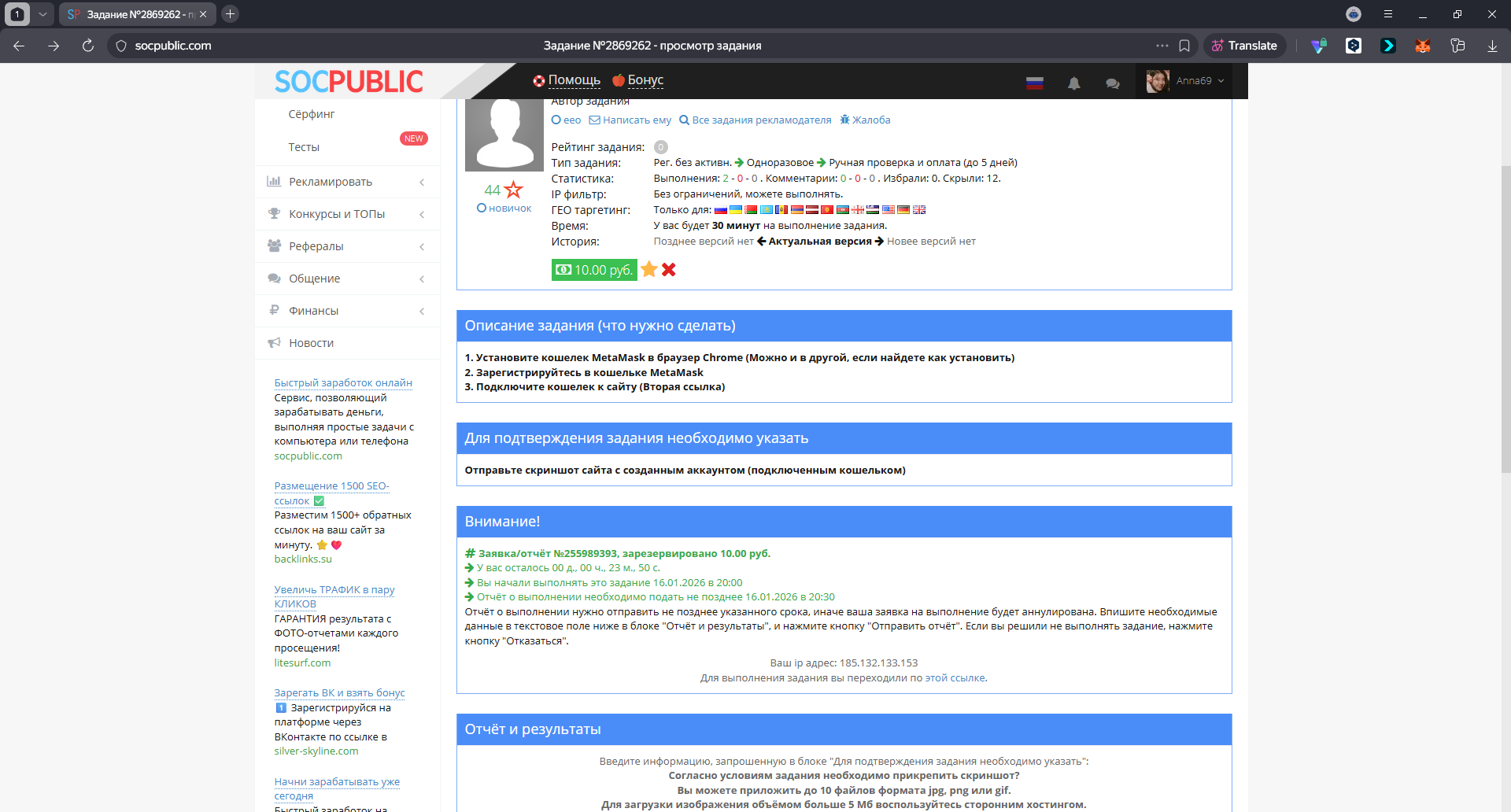1511x812 pixels.
Task: Open the этой ссылке task link
Action: 955,678
